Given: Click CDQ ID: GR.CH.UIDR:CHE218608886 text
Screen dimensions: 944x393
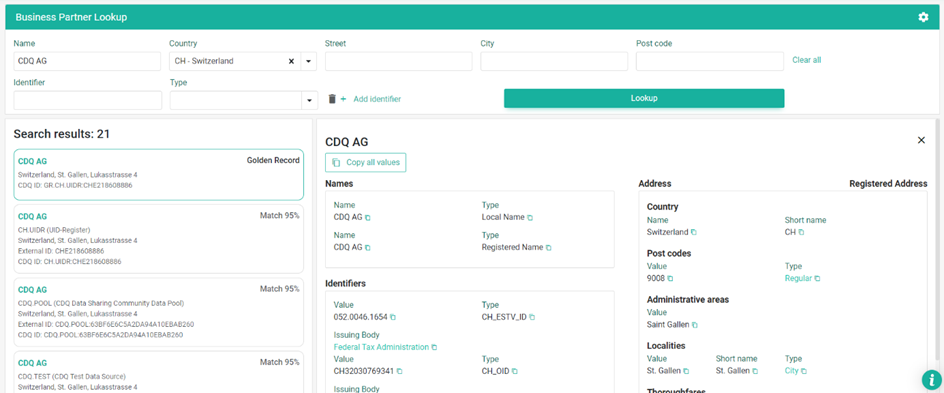Looking at the screenshot, I should 75,185.
